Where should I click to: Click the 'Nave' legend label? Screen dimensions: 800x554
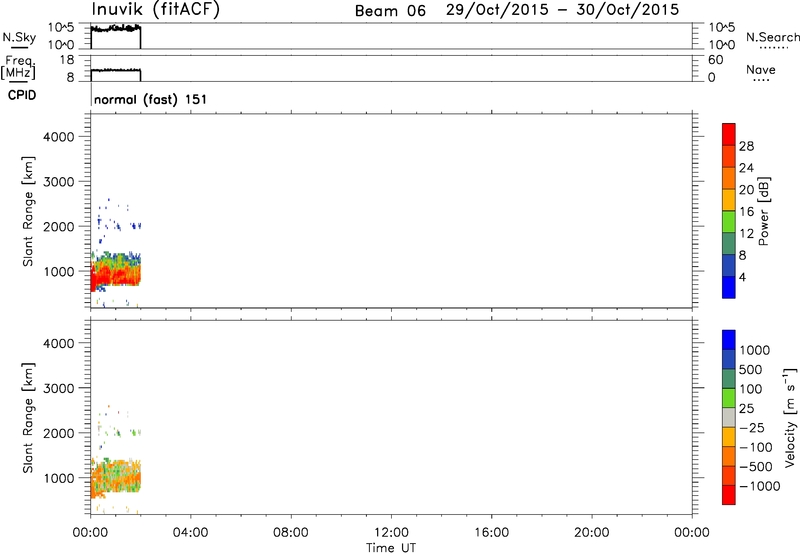(x=761, y=69)
